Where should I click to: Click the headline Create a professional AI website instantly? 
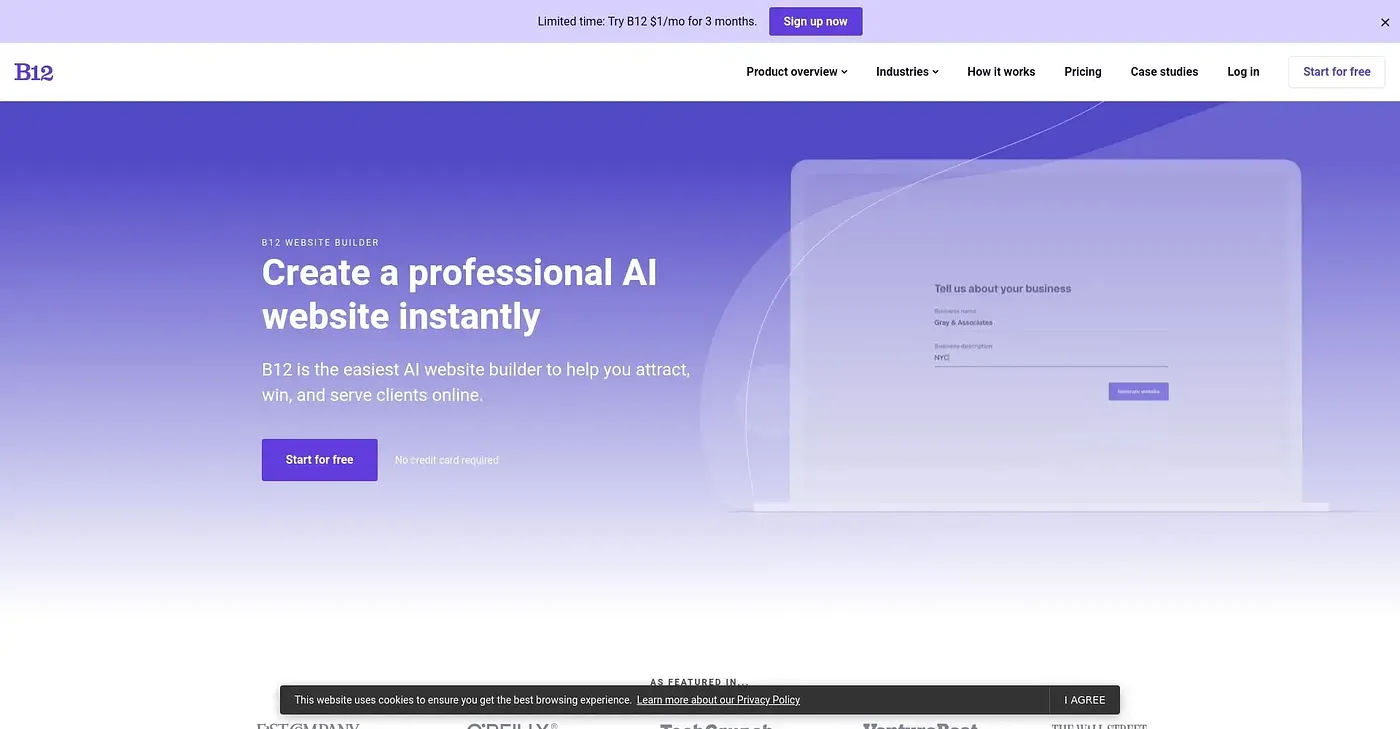click(x=459, y=294)
